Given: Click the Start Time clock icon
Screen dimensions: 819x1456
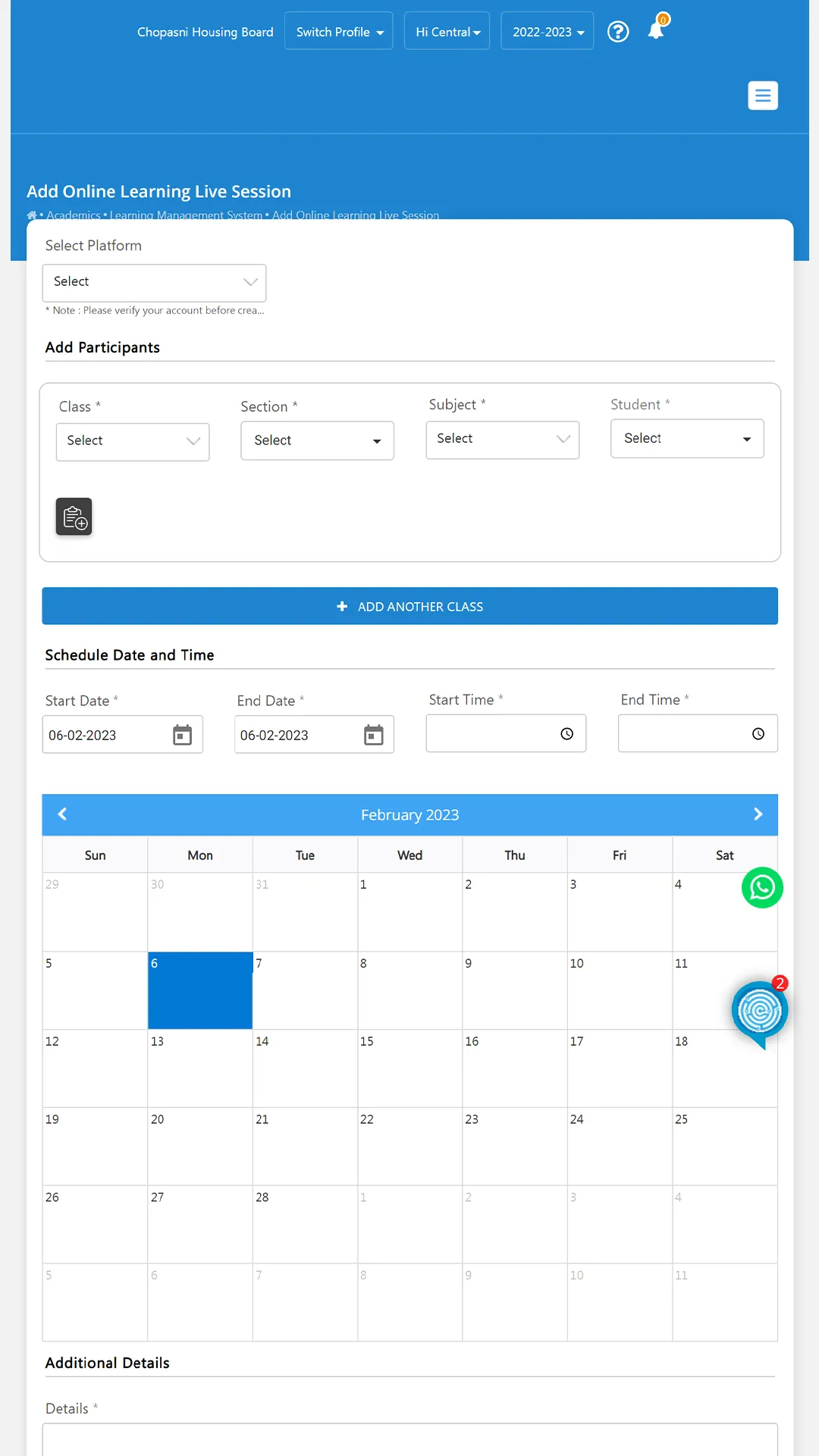Looking at the screenshot, I should [566, 733].
